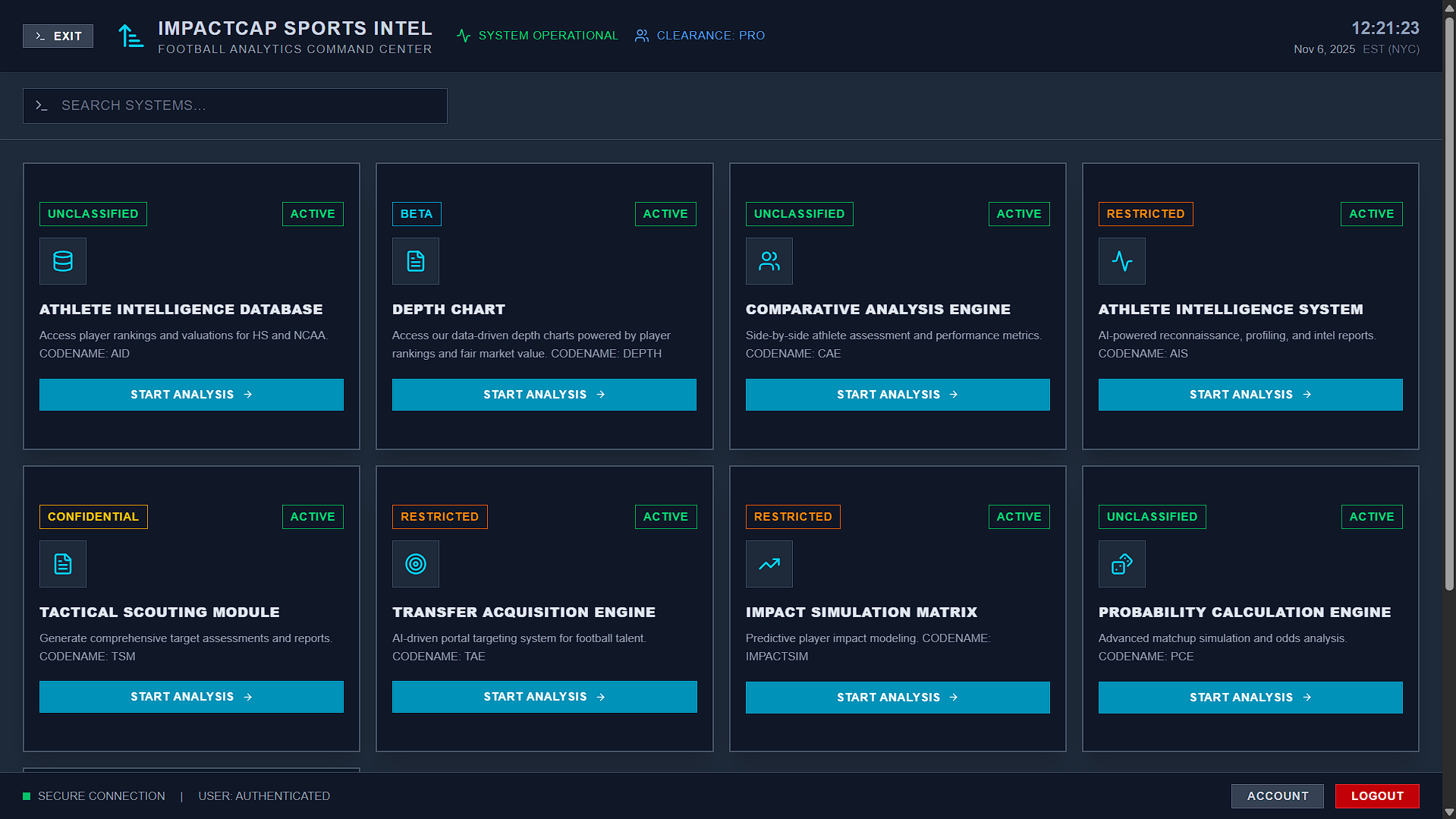Click the ImpactCap Sports Intel logo
Screen dimensions: 1456x819
coord(131,35)
